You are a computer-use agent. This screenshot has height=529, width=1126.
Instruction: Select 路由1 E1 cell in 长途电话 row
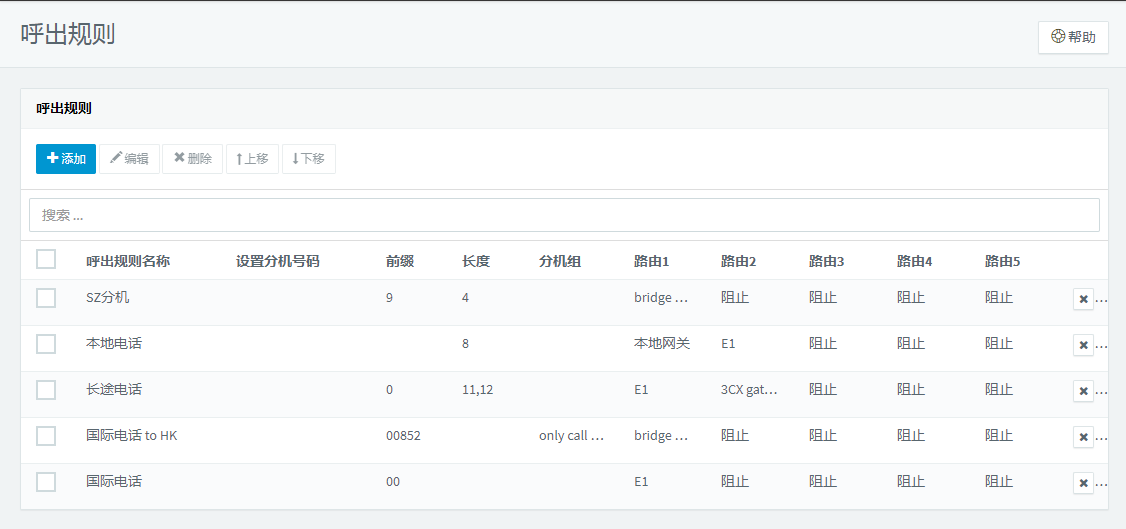tap(641, 390)
